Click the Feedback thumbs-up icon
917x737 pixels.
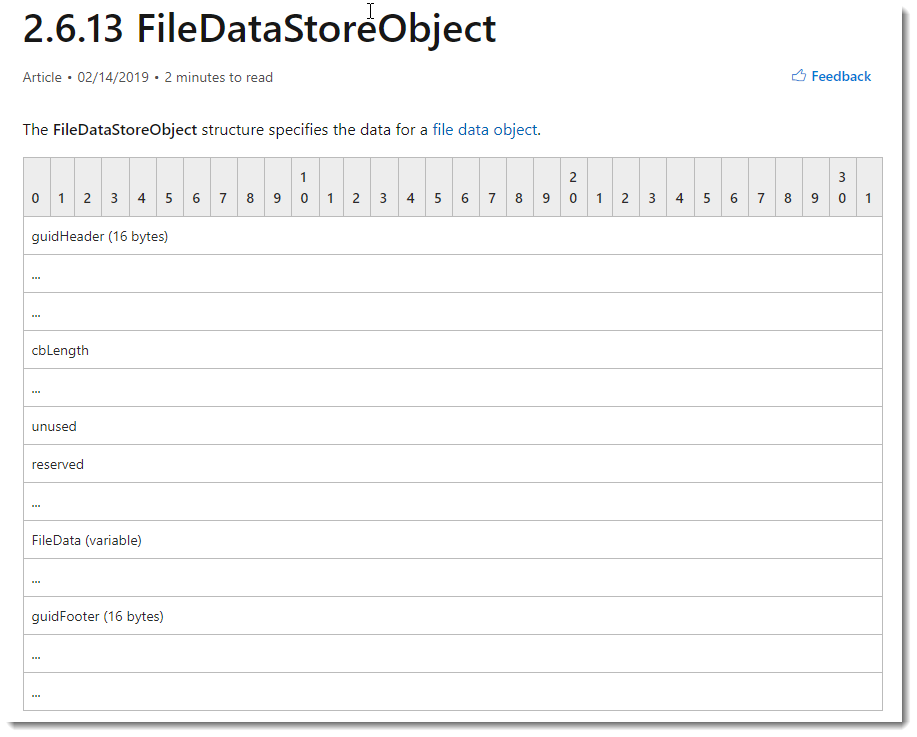pos(798,76)
